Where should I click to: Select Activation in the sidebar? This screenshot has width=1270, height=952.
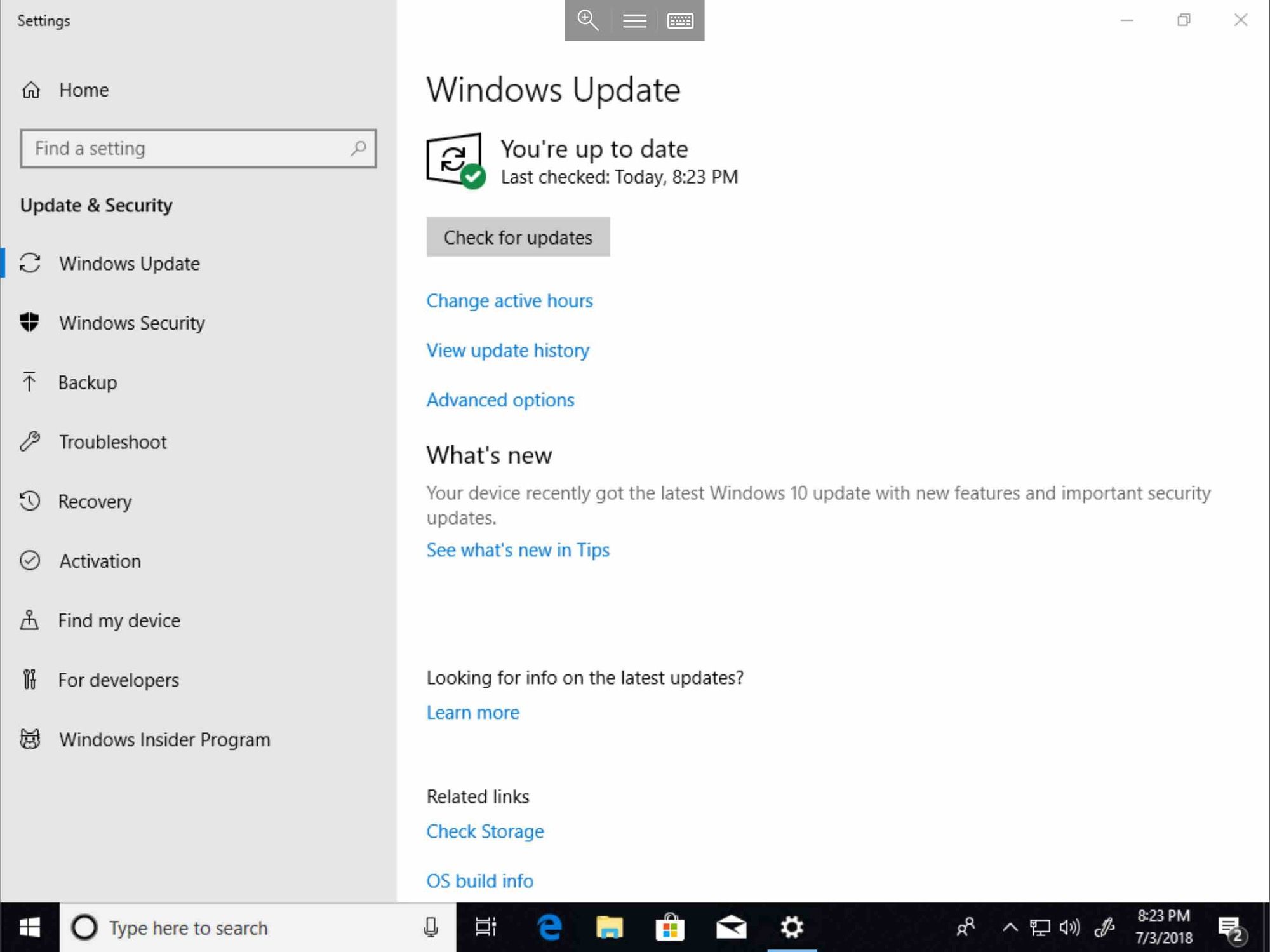click(100, 561)
